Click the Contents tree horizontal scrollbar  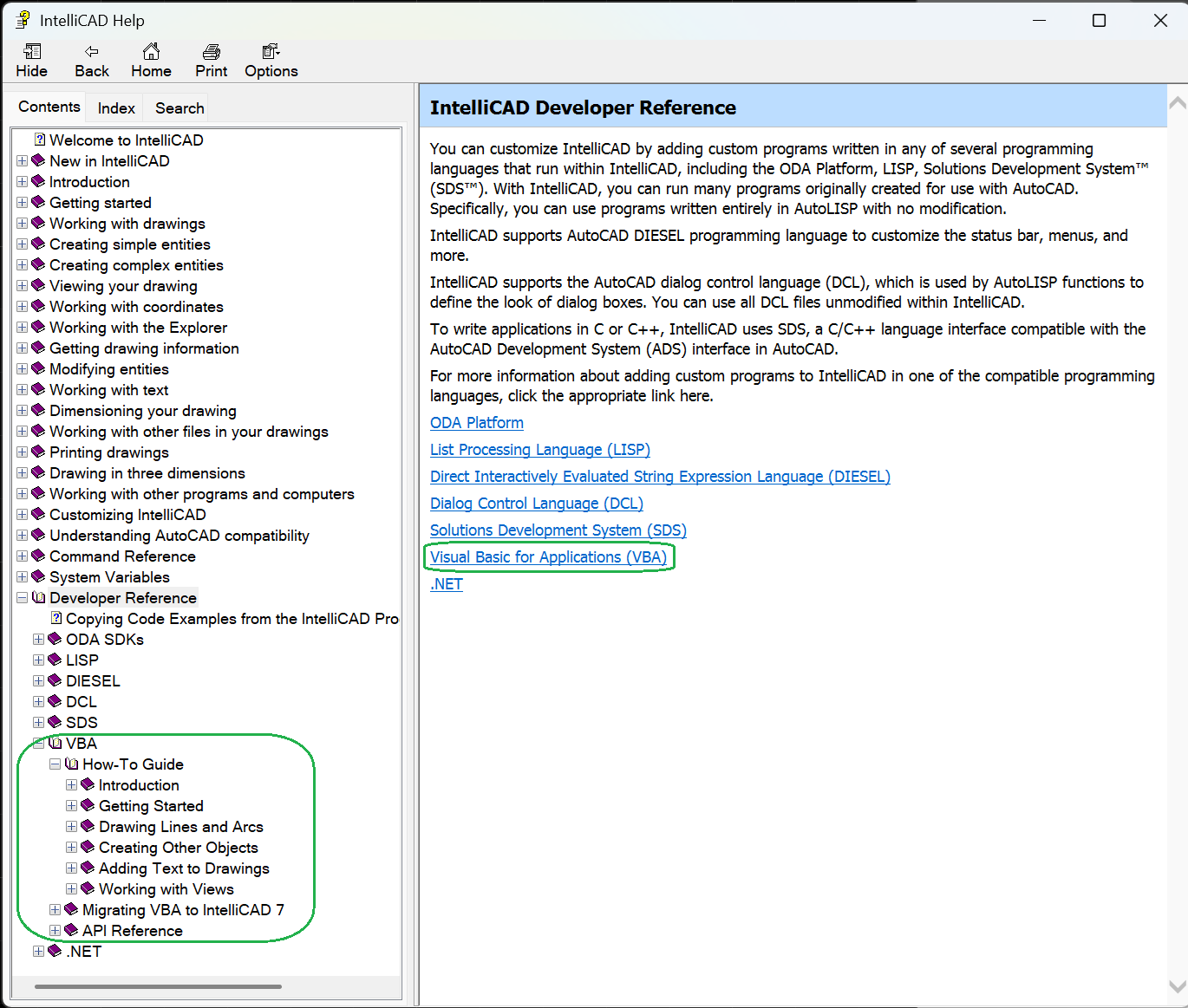click(x=158, y=986)
